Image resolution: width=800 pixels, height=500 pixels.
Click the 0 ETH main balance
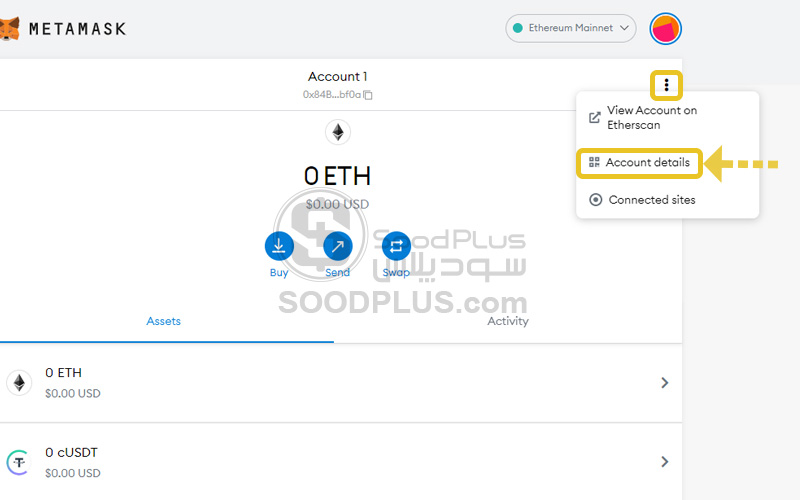click(x=337, y=176)
